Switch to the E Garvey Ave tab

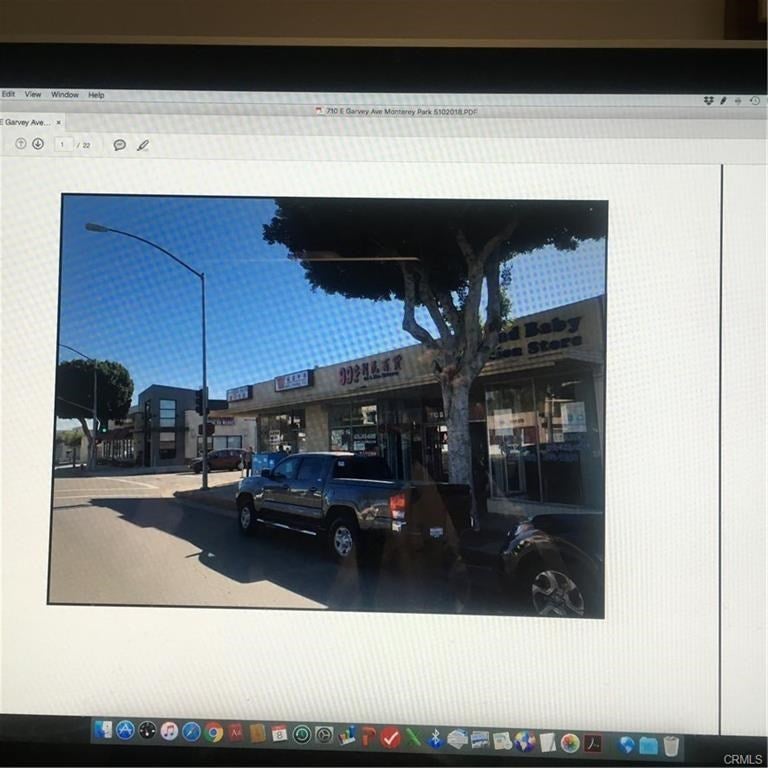click(x=25, y=122)
